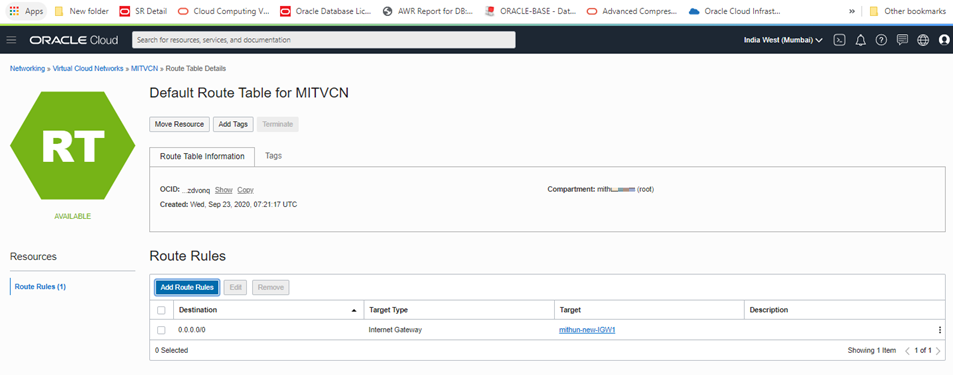This screenshot has height=375, width=953.
Task: Go to the MITVCN breadcrumb
Action: 144,69
